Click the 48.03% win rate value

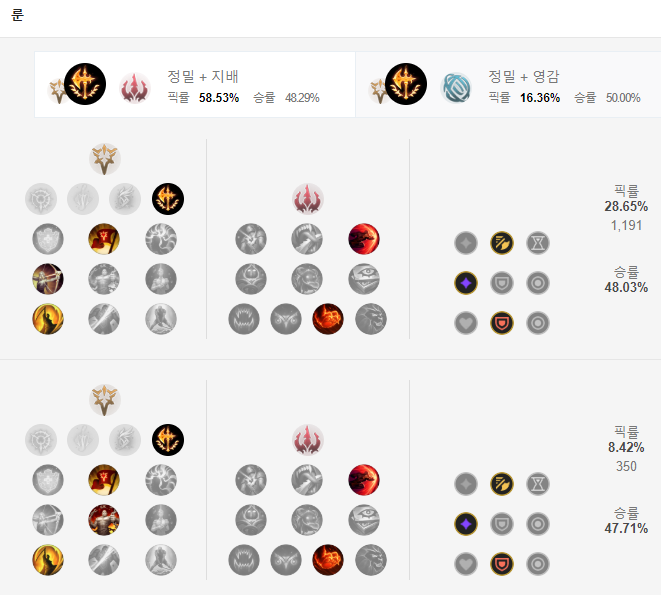click(626, 288)
